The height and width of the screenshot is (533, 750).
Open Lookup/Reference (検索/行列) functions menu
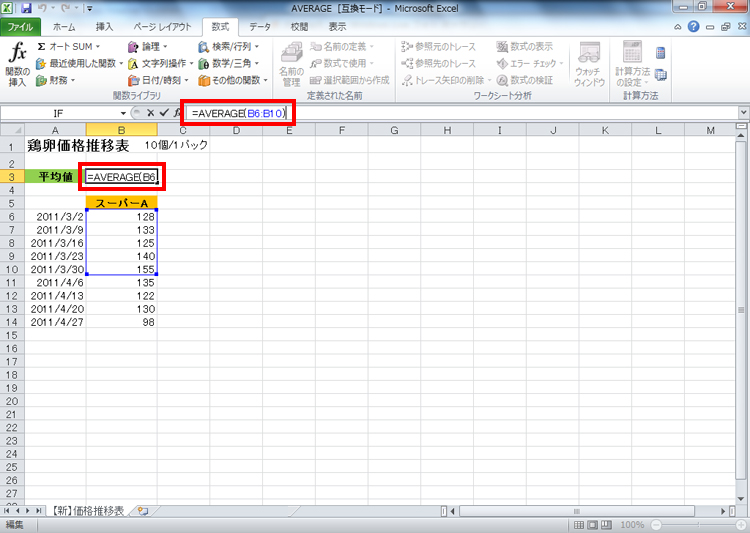click(229, 46)
